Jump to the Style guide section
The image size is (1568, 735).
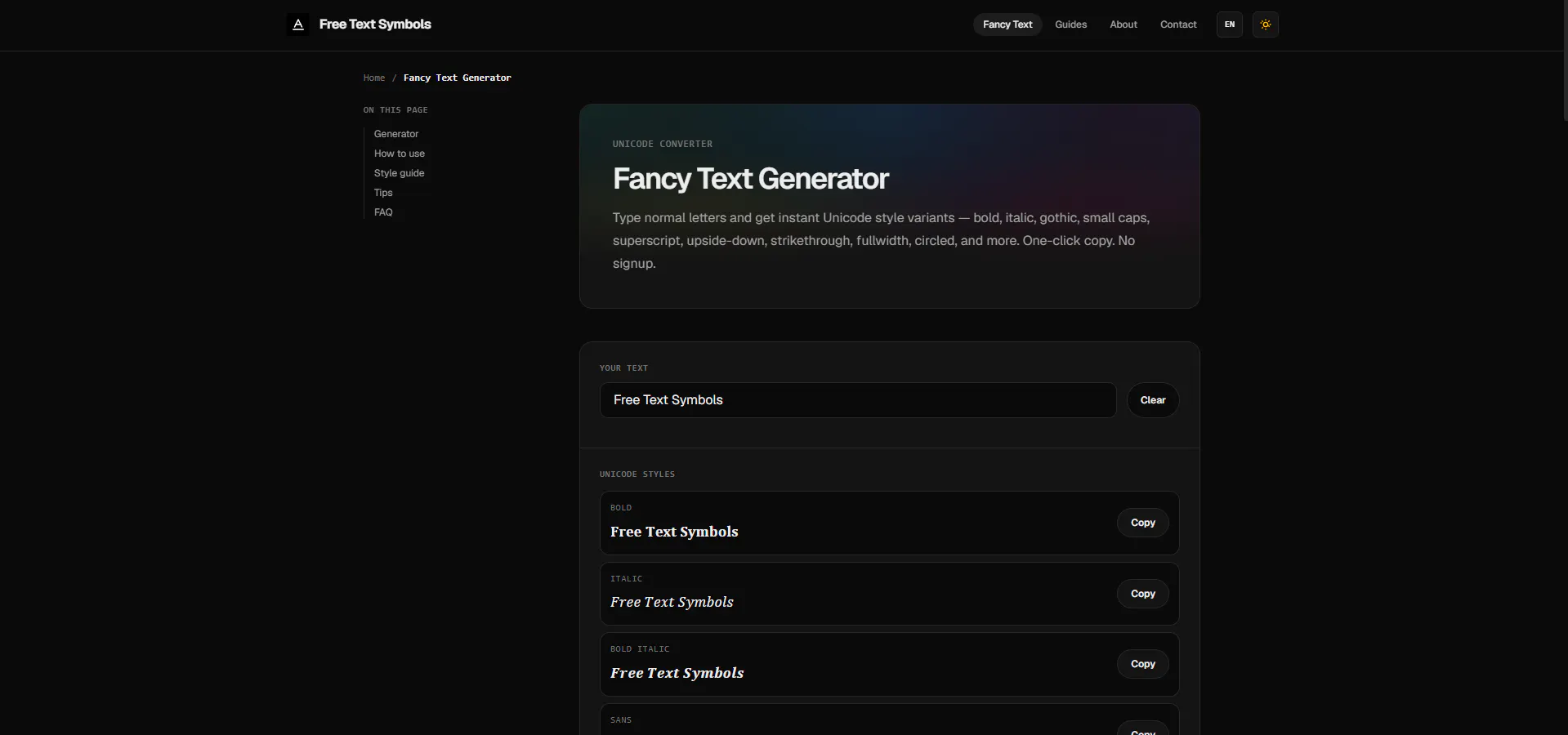(x=399, y=173)
